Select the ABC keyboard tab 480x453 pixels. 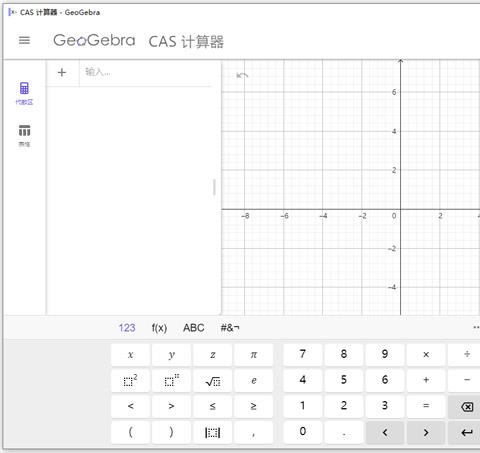coord(194,328)
